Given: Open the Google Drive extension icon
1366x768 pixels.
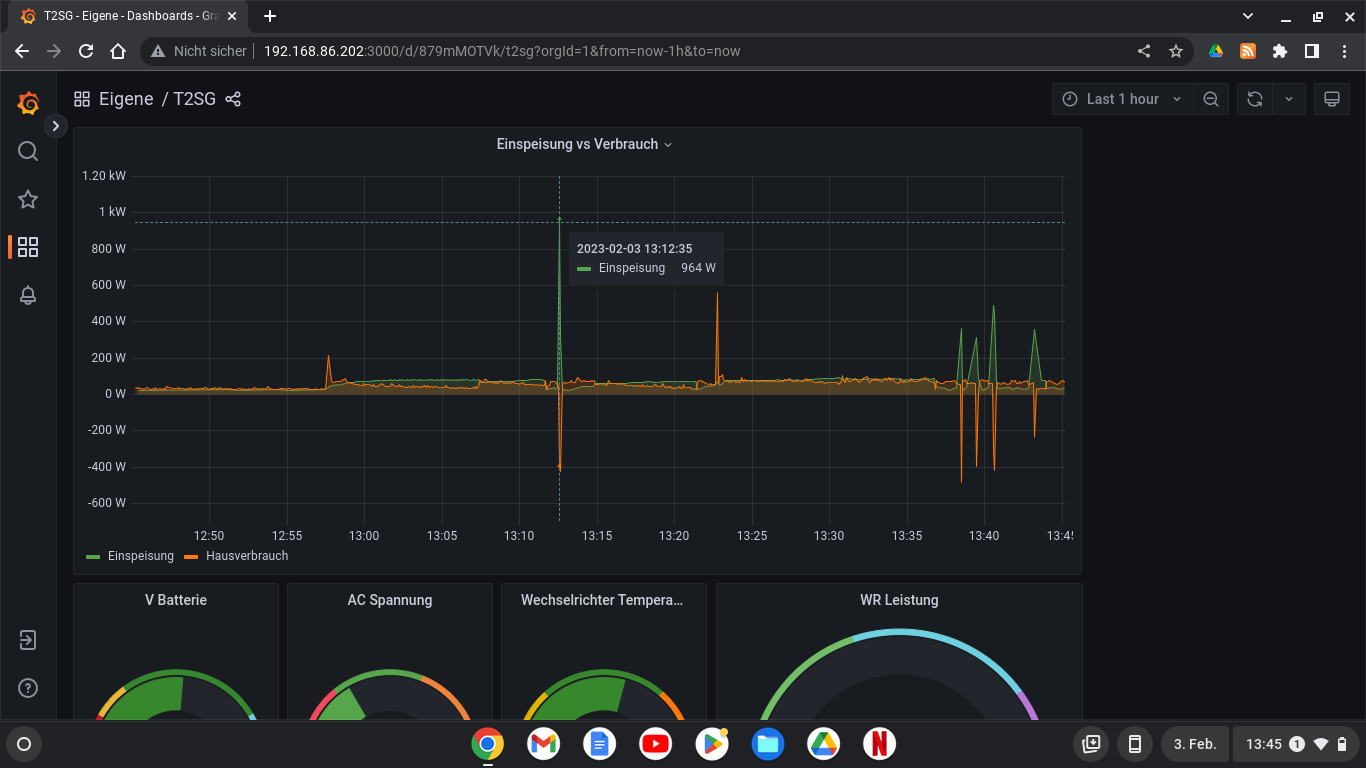Looking at the screenshot, I should [1216, 51].
